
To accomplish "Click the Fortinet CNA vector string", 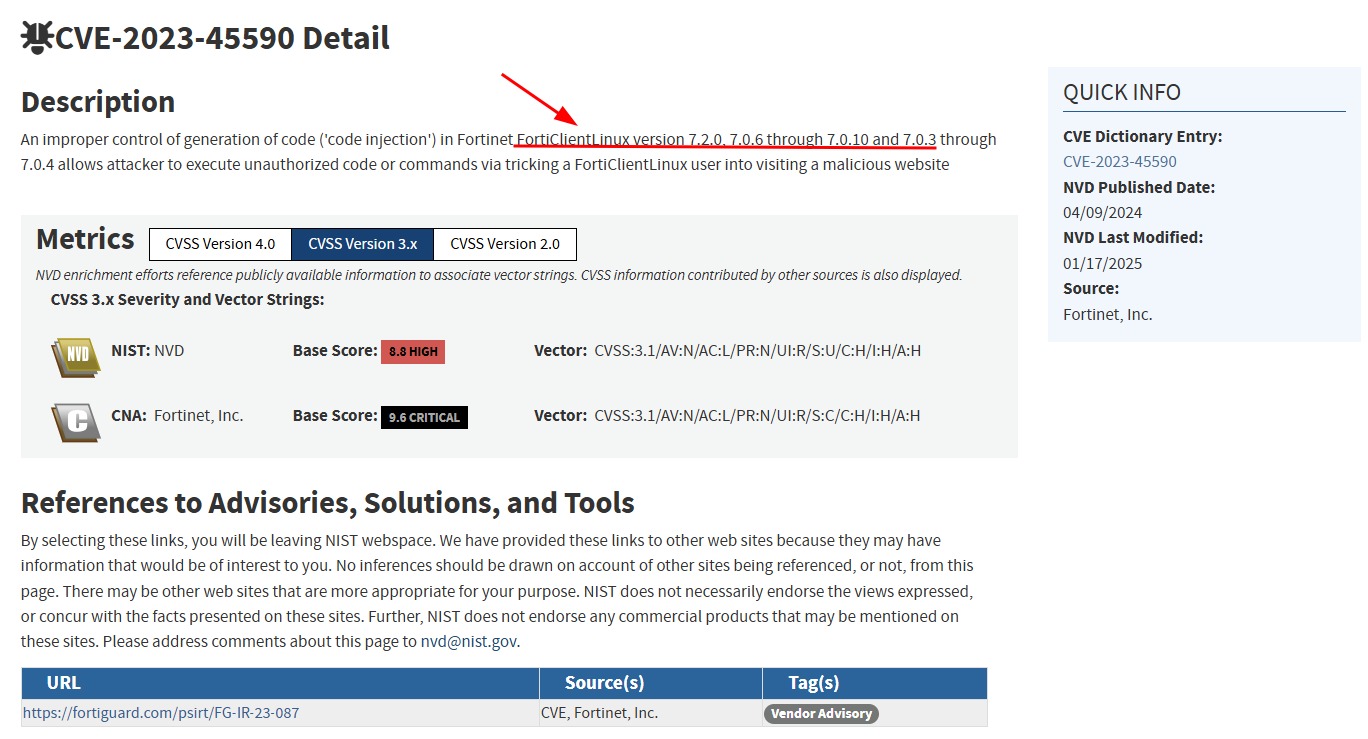I will 757,416.
